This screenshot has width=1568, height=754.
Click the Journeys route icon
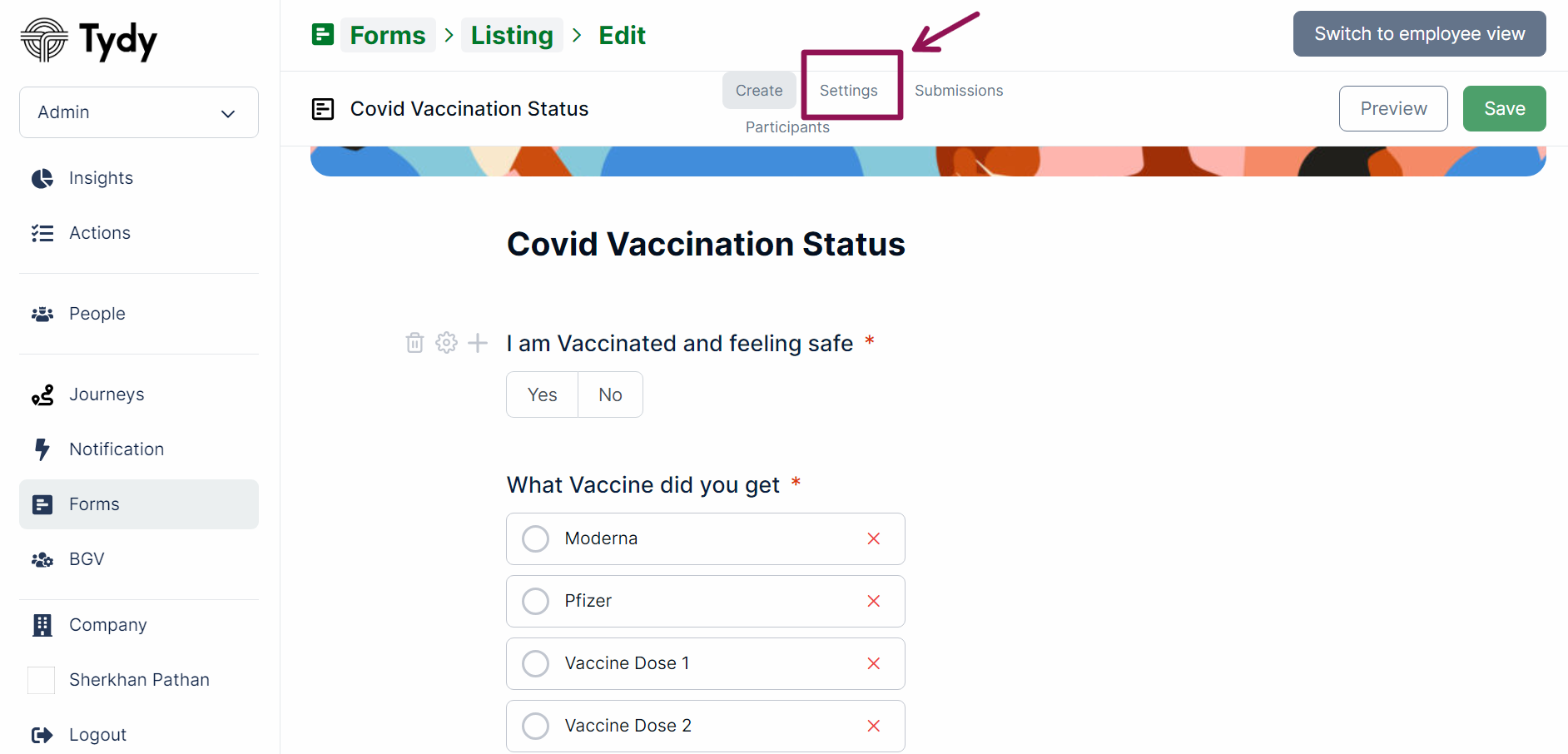[x=42, y=394]
